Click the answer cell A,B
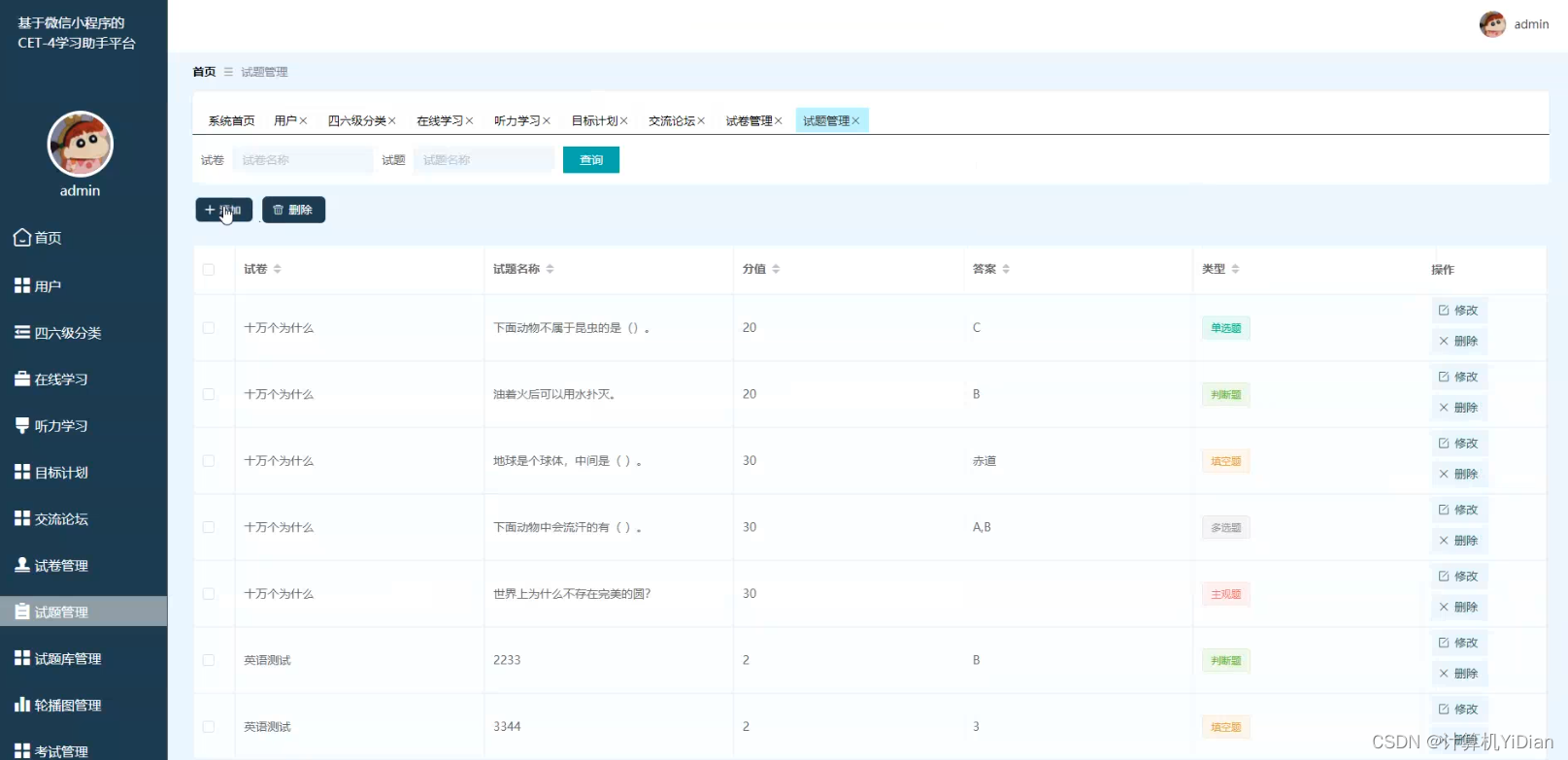Image resolution: width=1568 pixels, height=760 pixels. tap(982, 527)
